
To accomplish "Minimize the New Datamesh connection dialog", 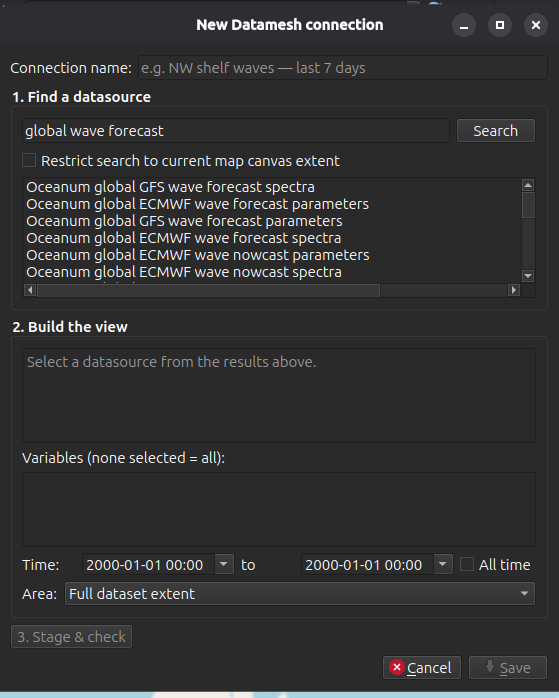I will click(464, 25).
